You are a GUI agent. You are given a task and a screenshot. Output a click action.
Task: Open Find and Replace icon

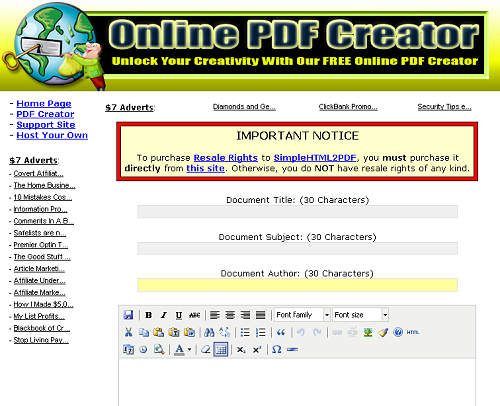click(225, 332)
